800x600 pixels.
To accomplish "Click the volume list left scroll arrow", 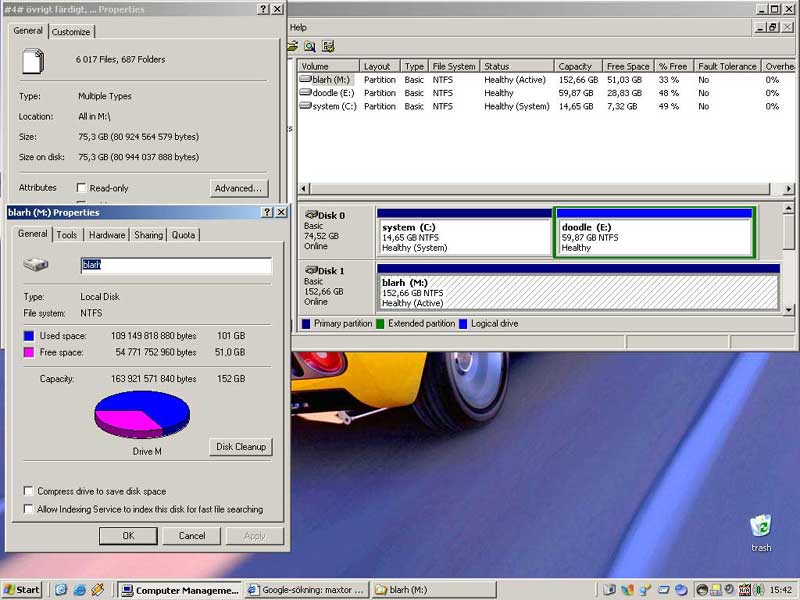I will [304, 189].
